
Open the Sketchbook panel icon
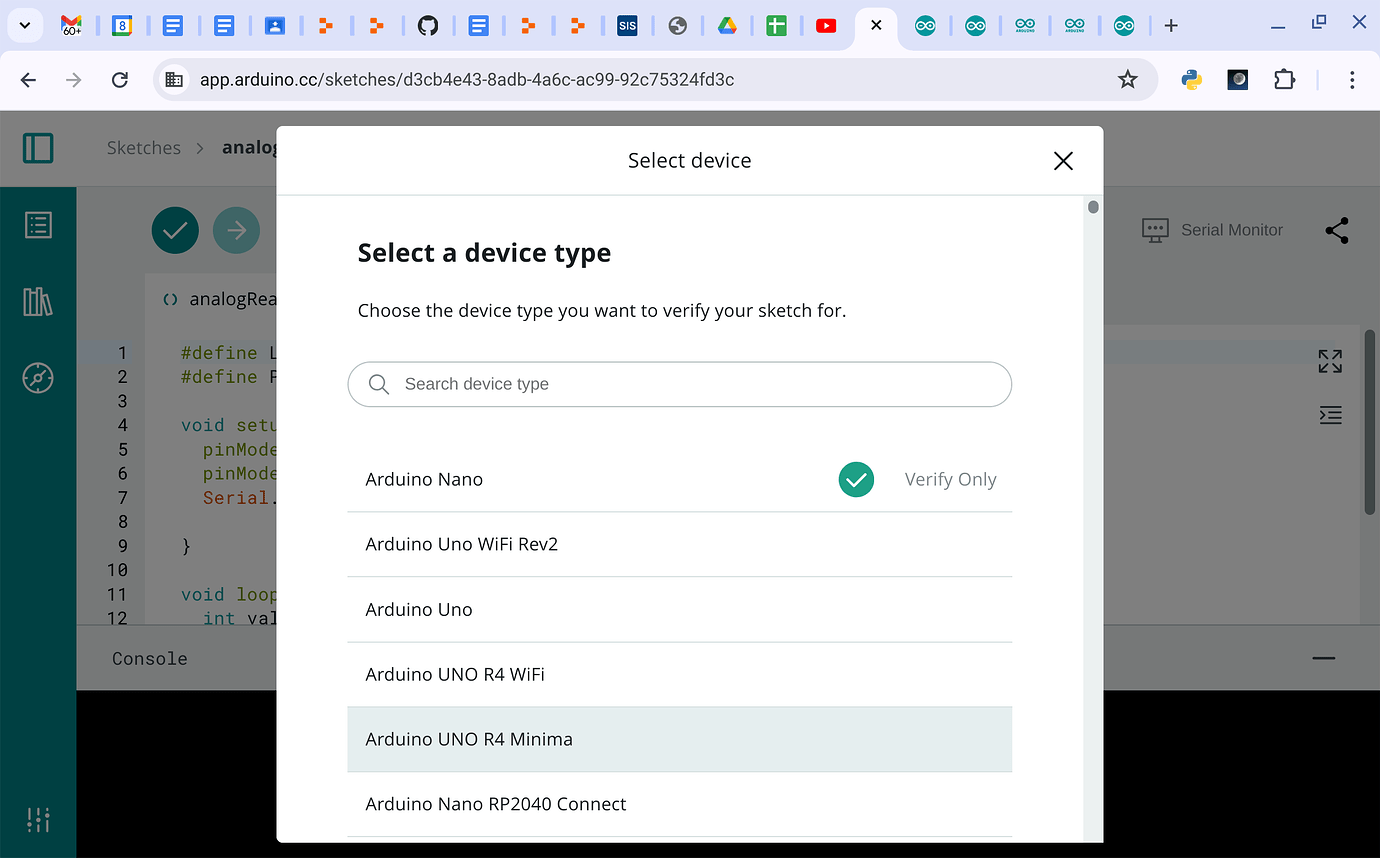click(x=38, y=225)
